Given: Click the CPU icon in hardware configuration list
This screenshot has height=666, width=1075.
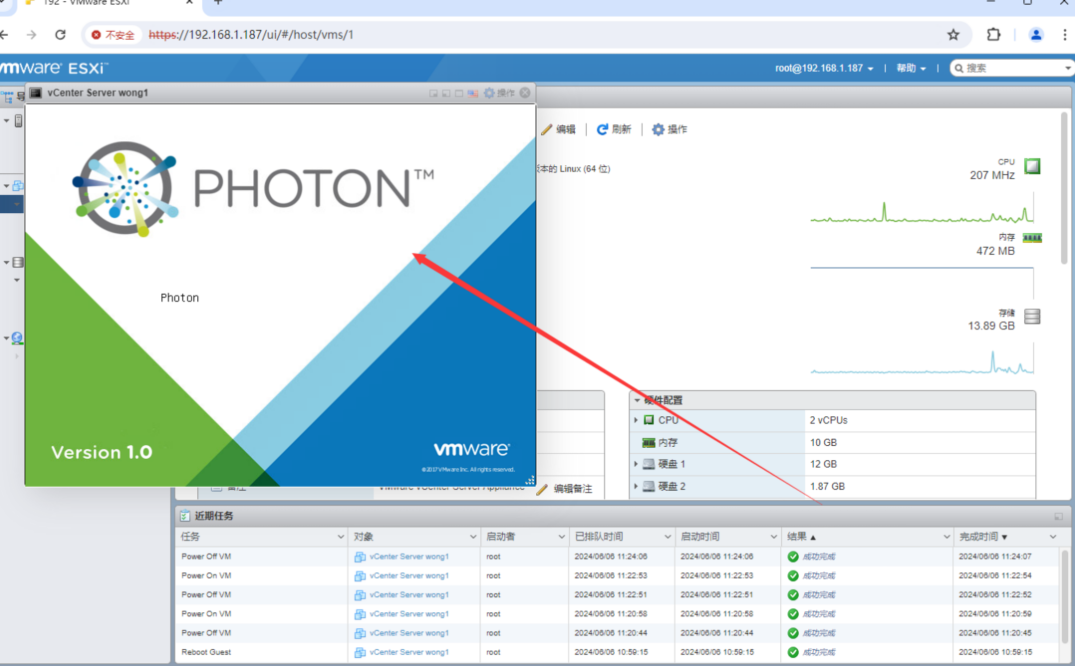Looking at the screenshot, I should (649, 420).
